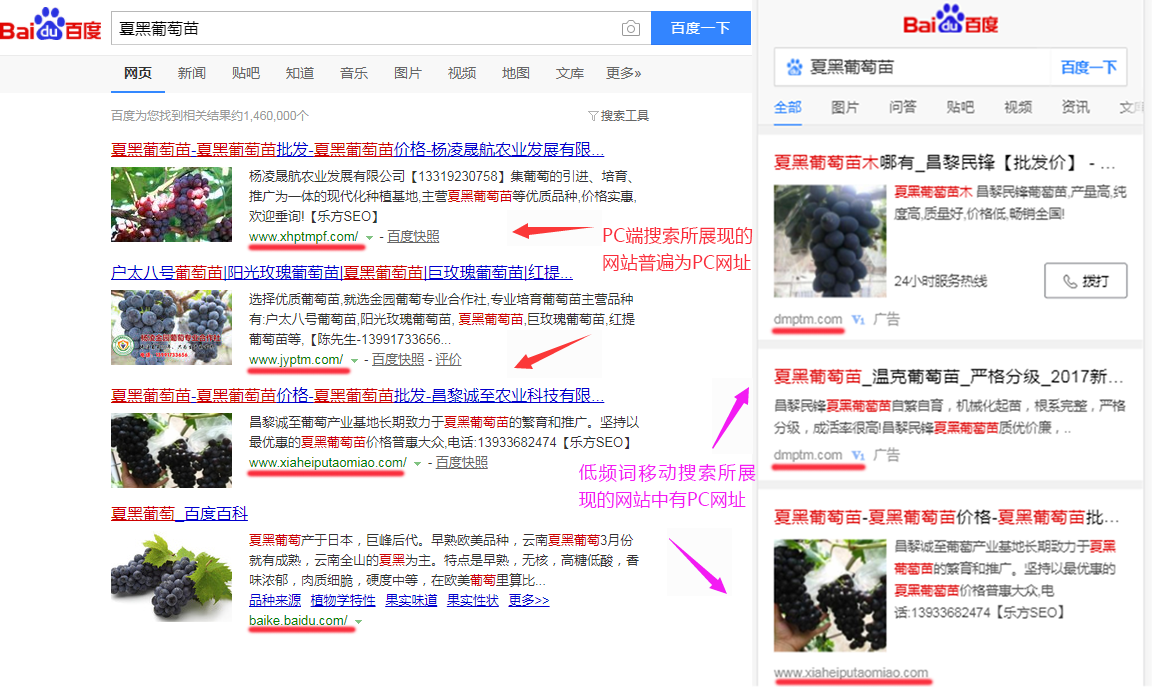Viewport: 1154px width, 687px height.
Task: Open the 文库 tab
Action: pyautogui.click(x=570, y=73)
